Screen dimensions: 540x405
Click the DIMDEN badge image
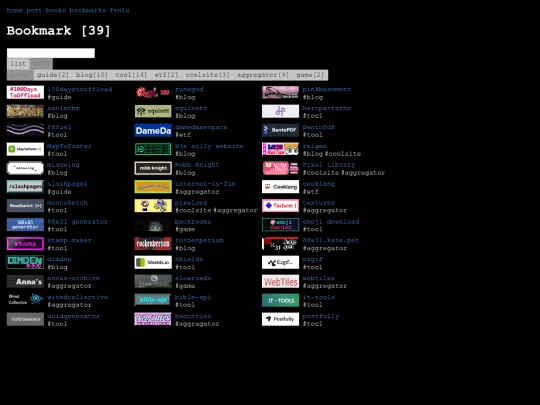[25, 262]
